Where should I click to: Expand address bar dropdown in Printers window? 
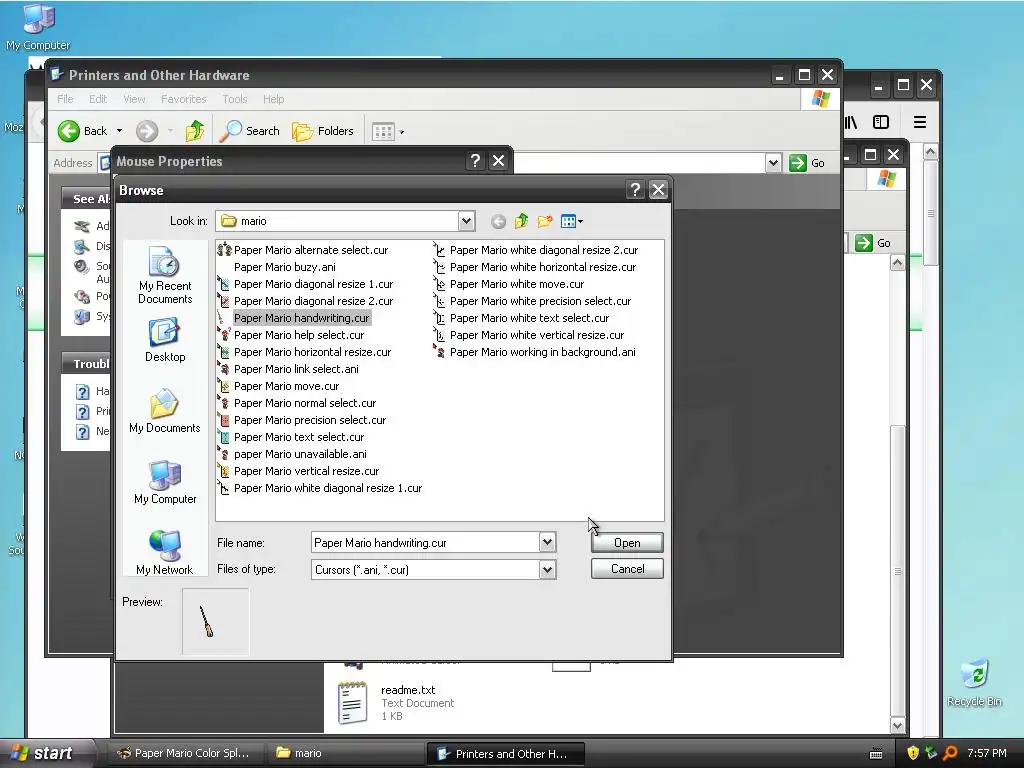tap(773, 163)
